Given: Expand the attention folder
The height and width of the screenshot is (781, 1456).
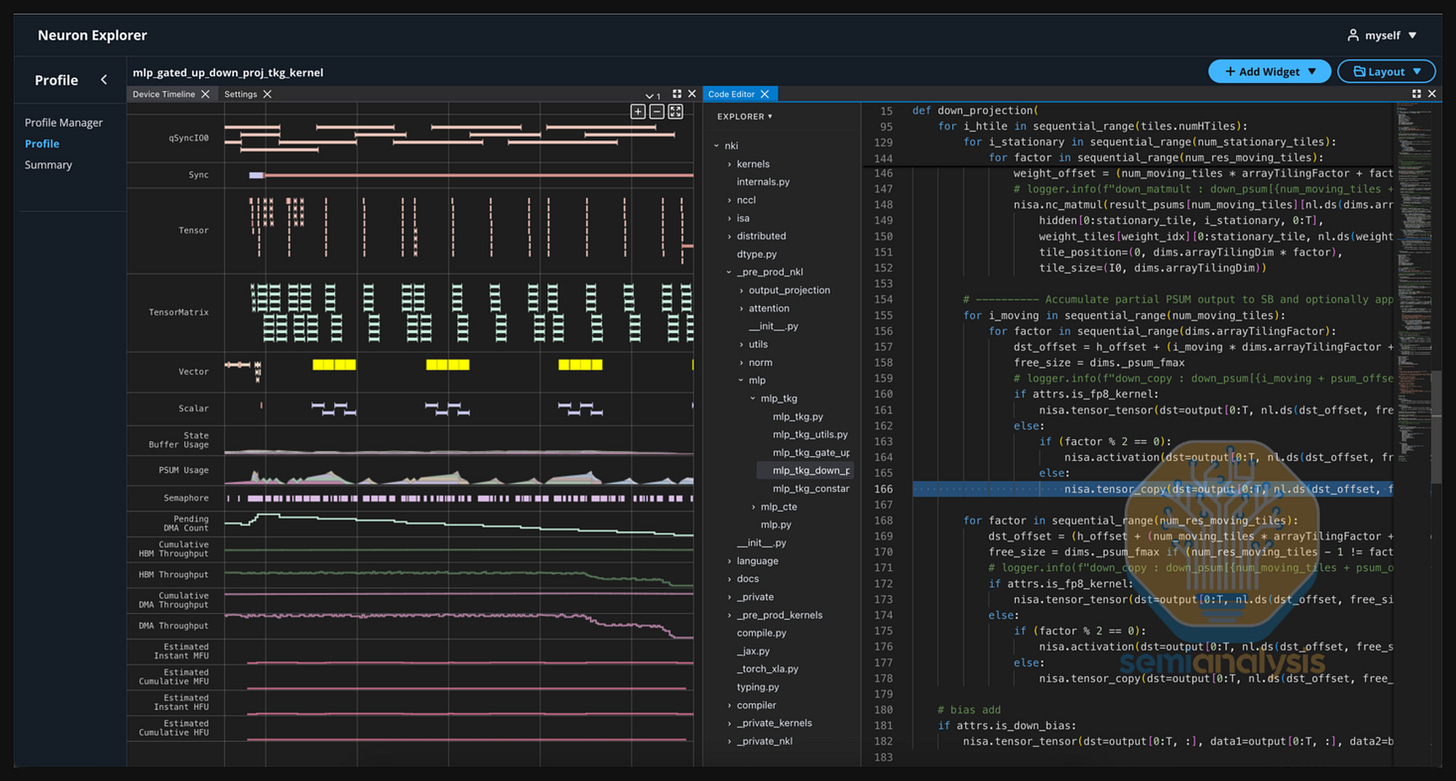Looking at the screenshot, I should coord(768,309).
